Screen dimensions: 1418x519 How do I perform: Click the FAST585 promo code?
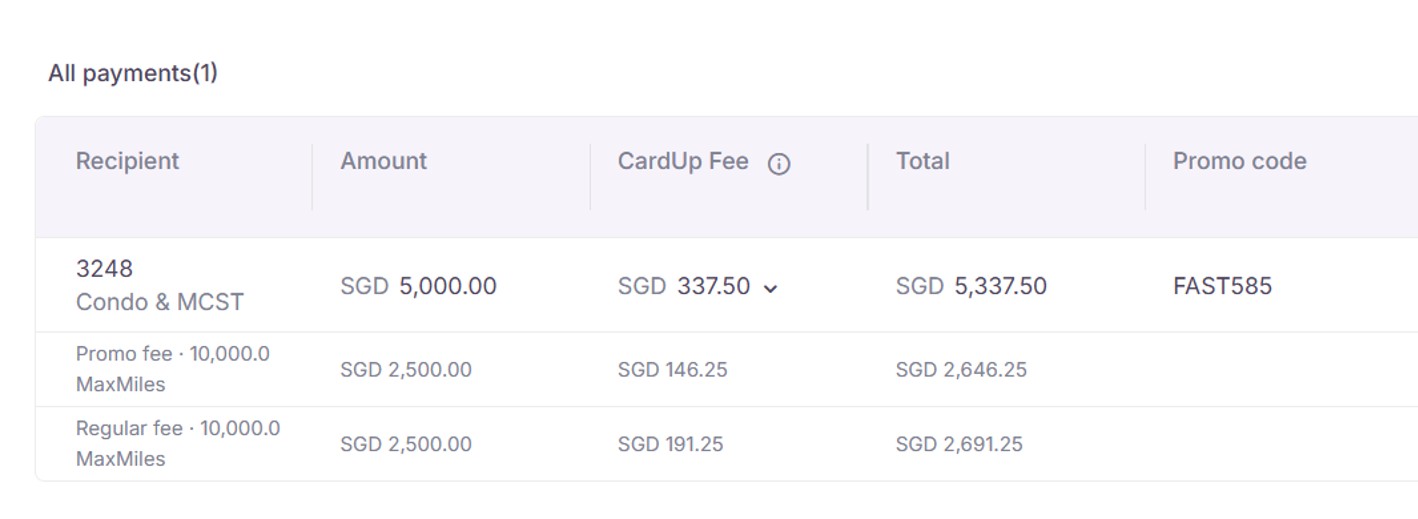click(1222, 286)
